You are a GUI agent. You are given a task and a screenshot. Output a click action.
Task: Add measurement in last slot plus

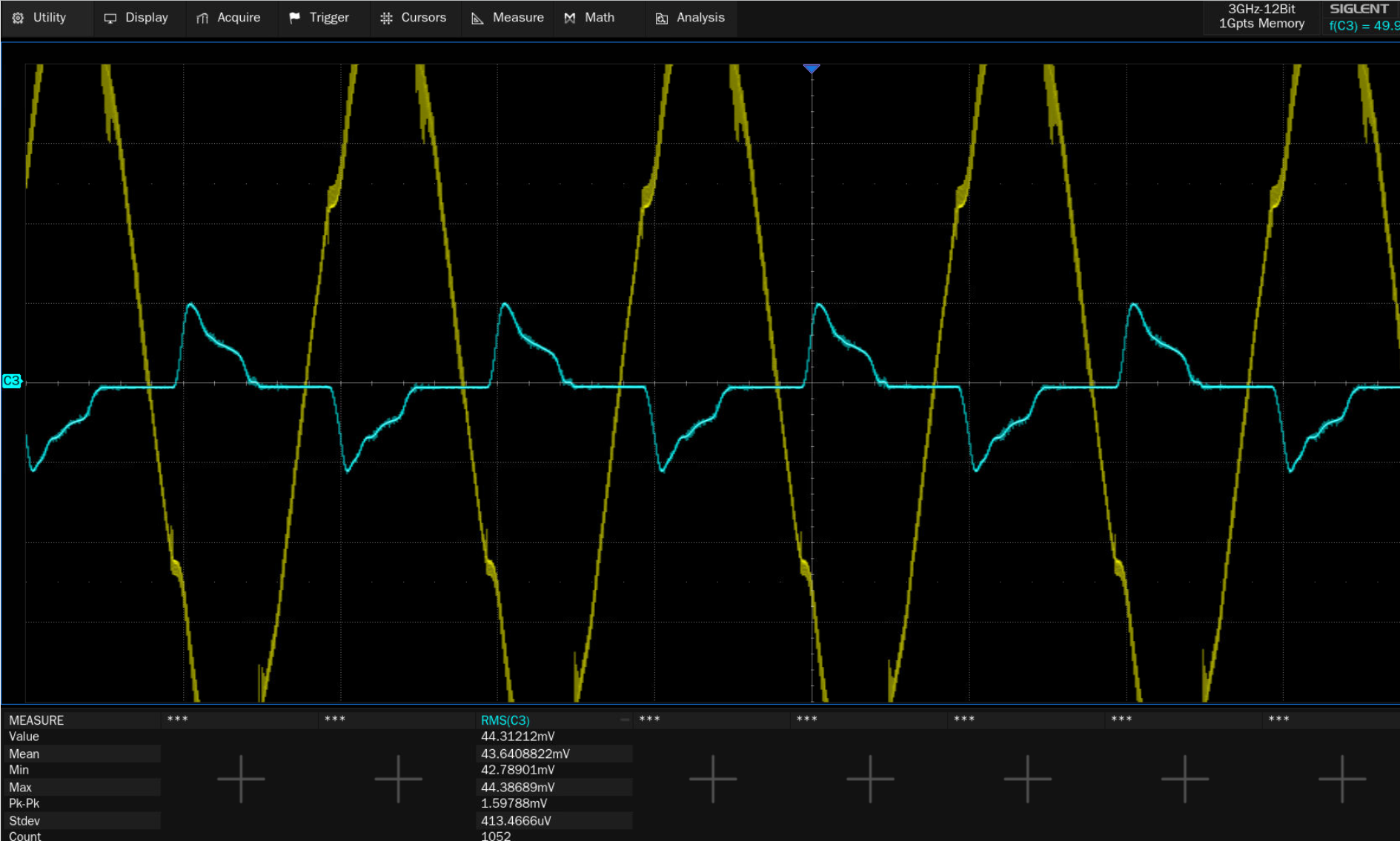tap(1342, 779)
